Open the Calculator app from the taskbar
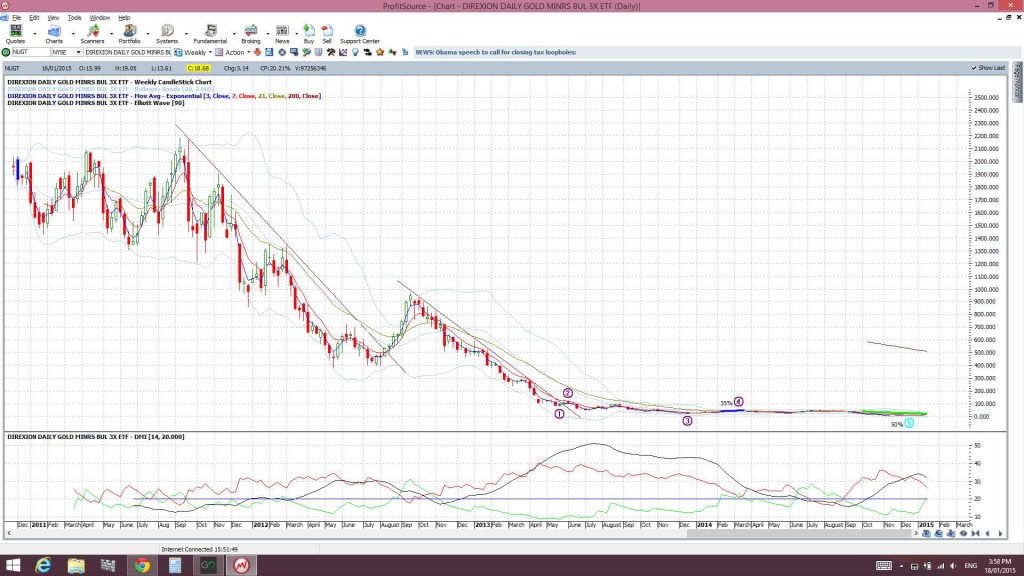The image size is (1024, 576). (x=175, y=566)
